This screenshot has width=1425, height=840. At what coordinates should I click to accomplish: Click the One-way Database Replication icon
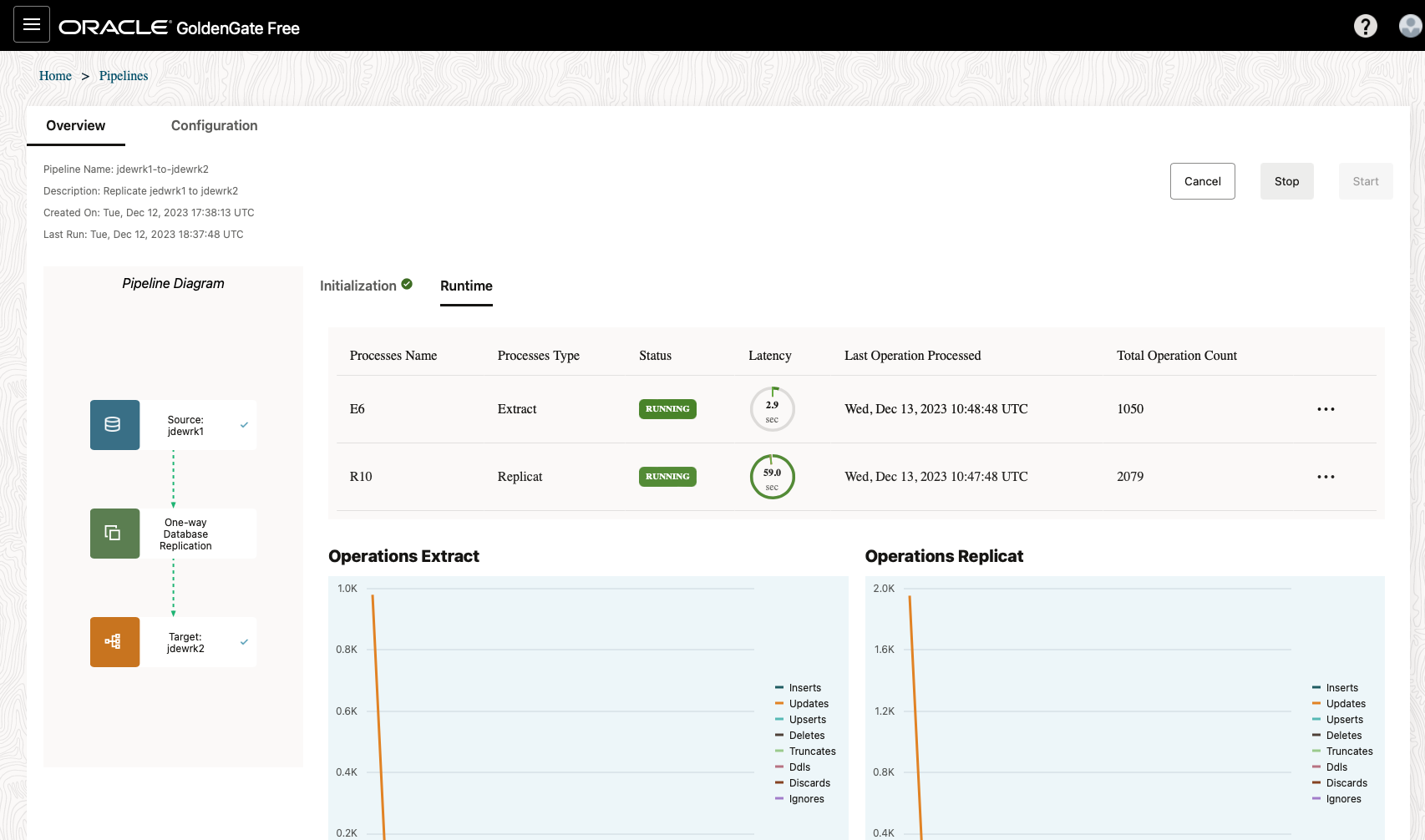click(x=114, y=534)
